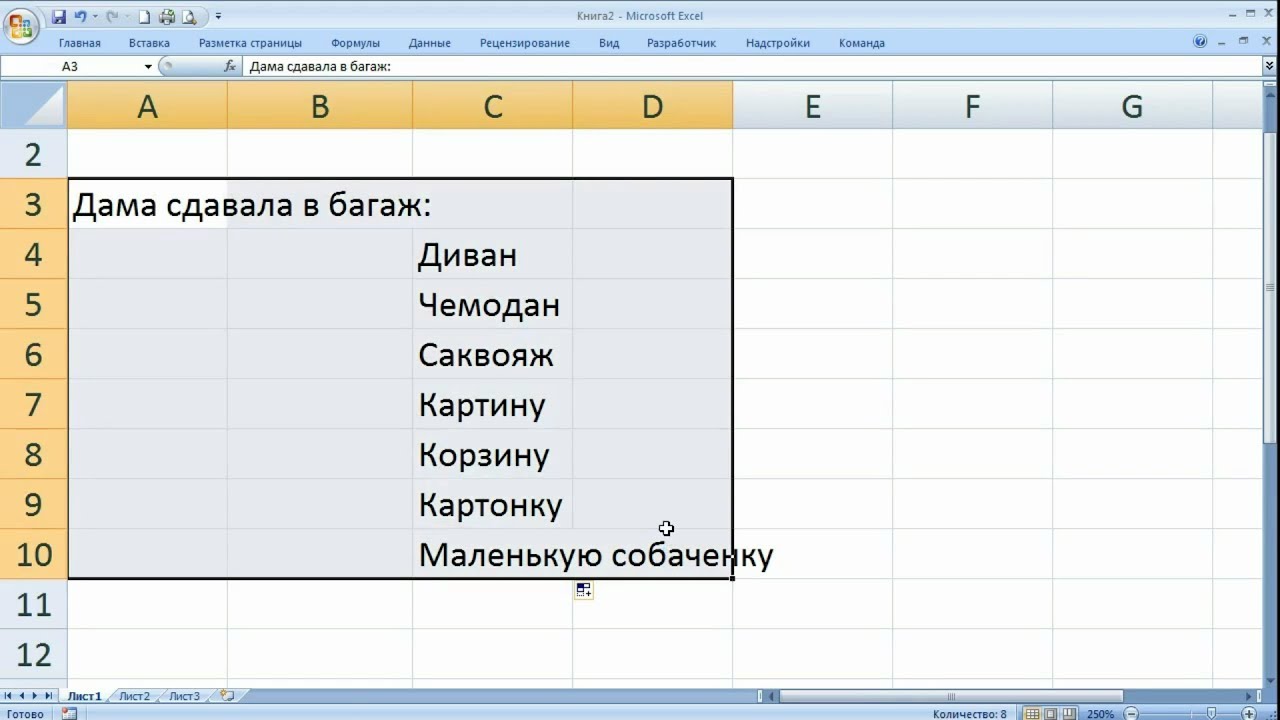Open Customize Quick Access Toolbar dropdown

tap(219, 17)
